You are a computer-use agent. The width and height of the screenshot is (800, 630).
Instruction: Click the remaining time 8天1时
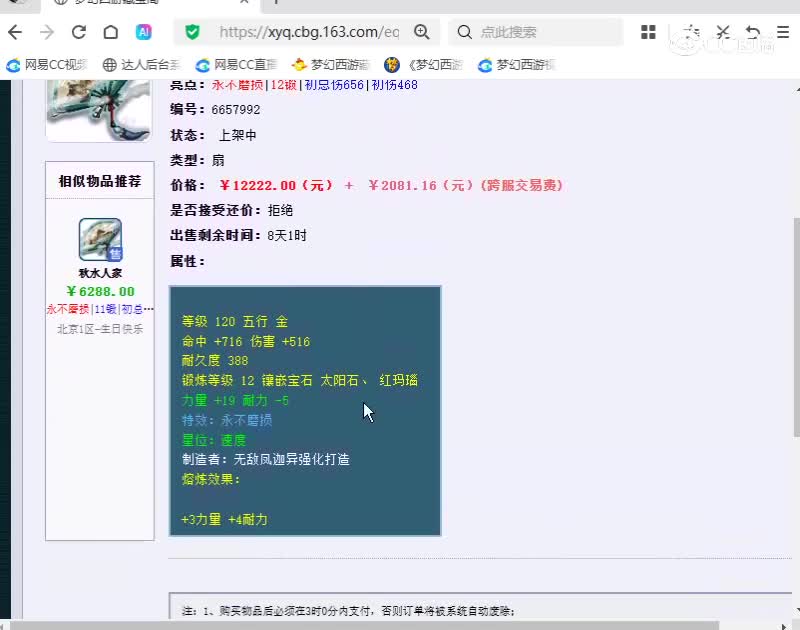pos(287,236)
